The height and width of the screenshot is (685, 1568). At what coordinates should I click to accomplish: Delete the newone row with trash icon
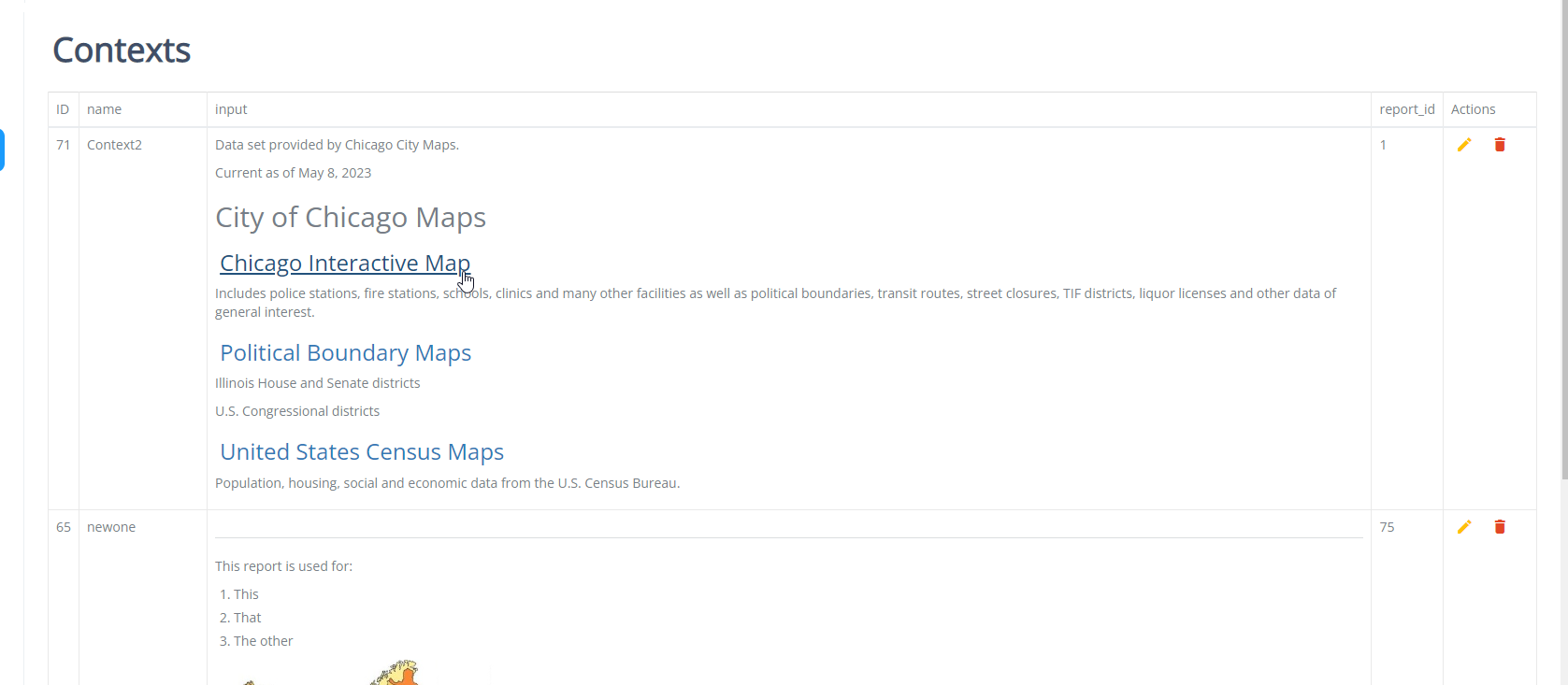click(x=1500, y=527)
